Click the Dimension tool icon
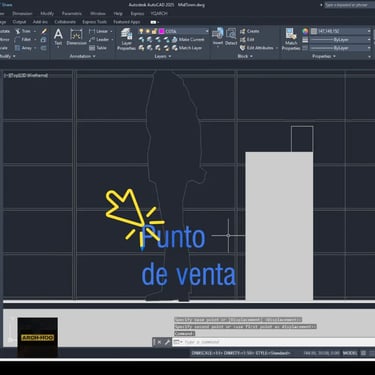This screenshot has height=375, width=375. [76, 35]
